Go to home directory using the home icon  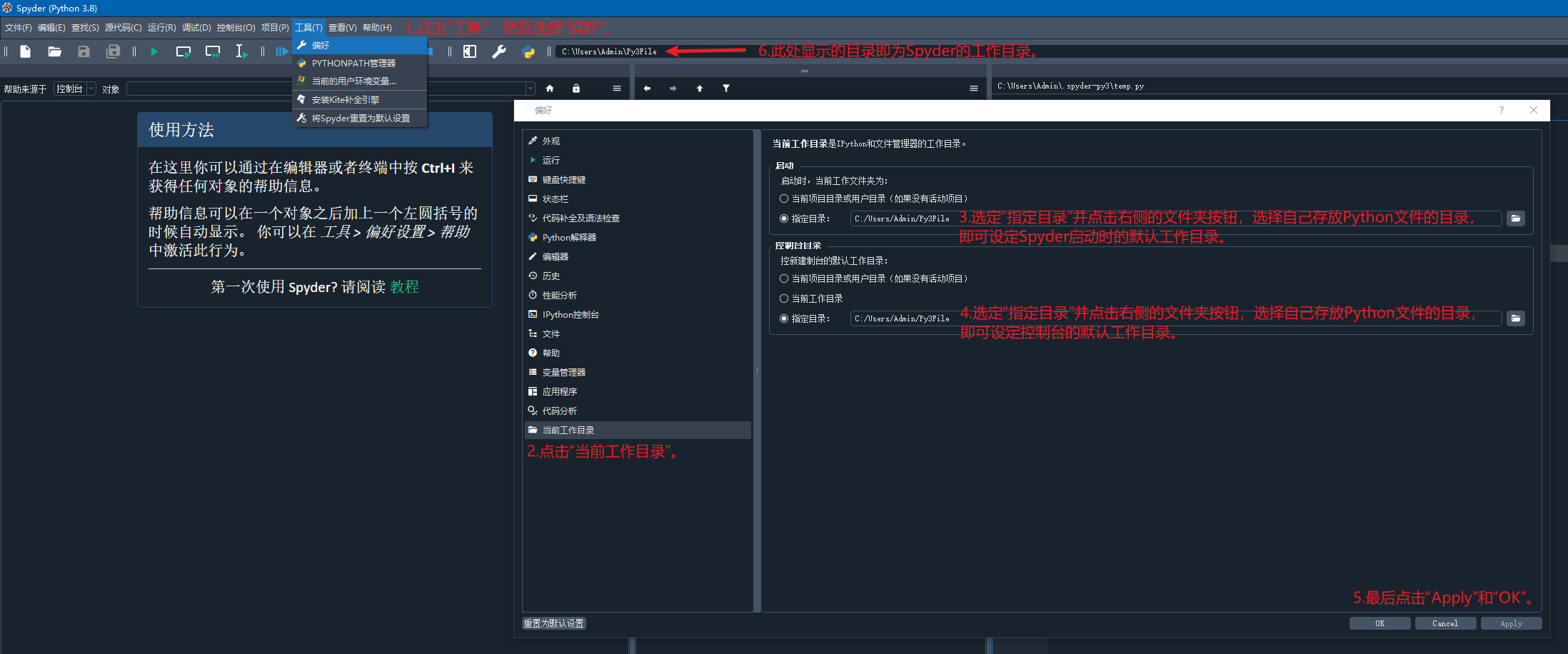click(x=550, y=88)
